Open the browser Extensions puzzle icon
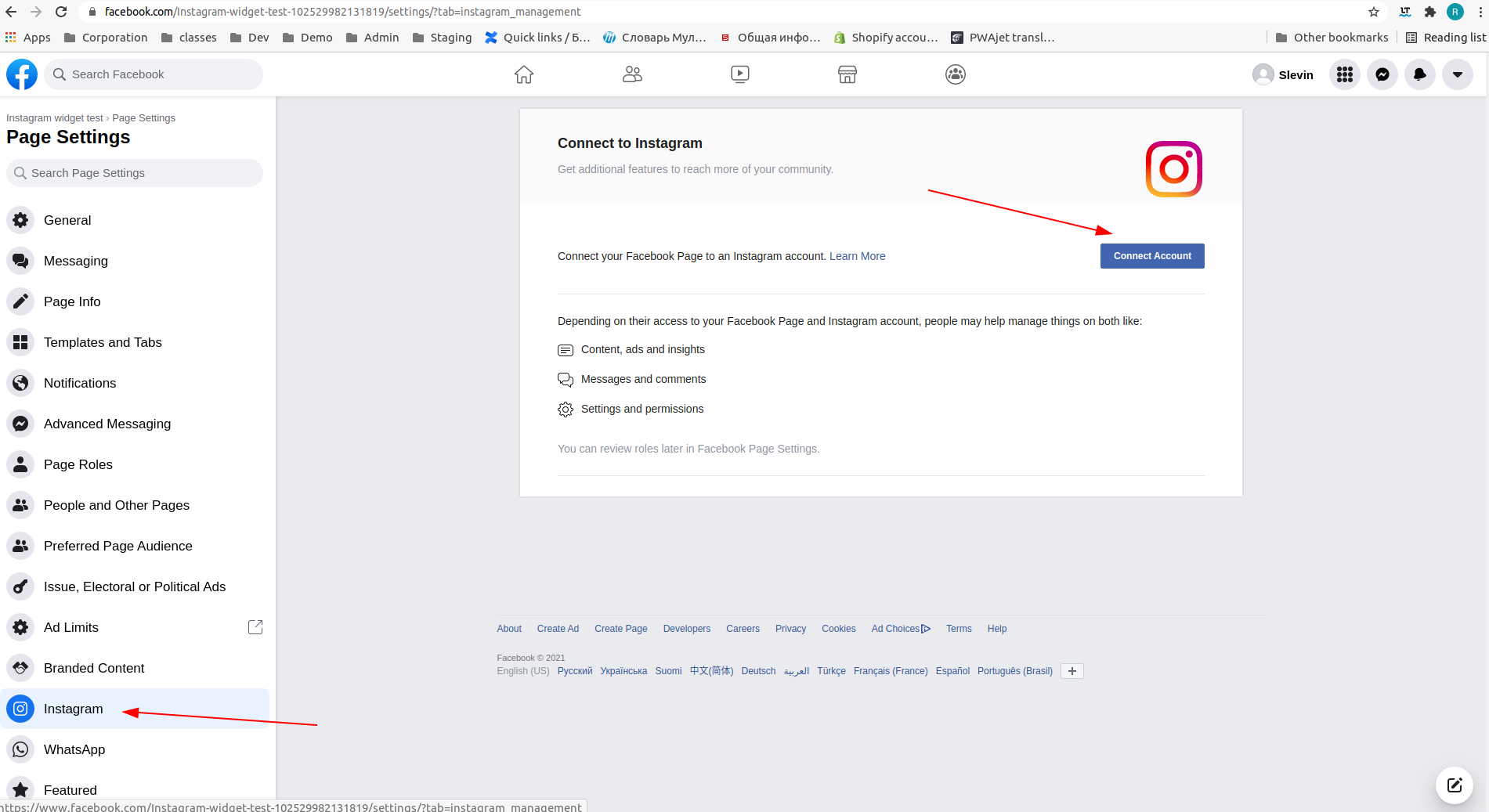This screenshot has height=812, width=1489. point(1430,12)
